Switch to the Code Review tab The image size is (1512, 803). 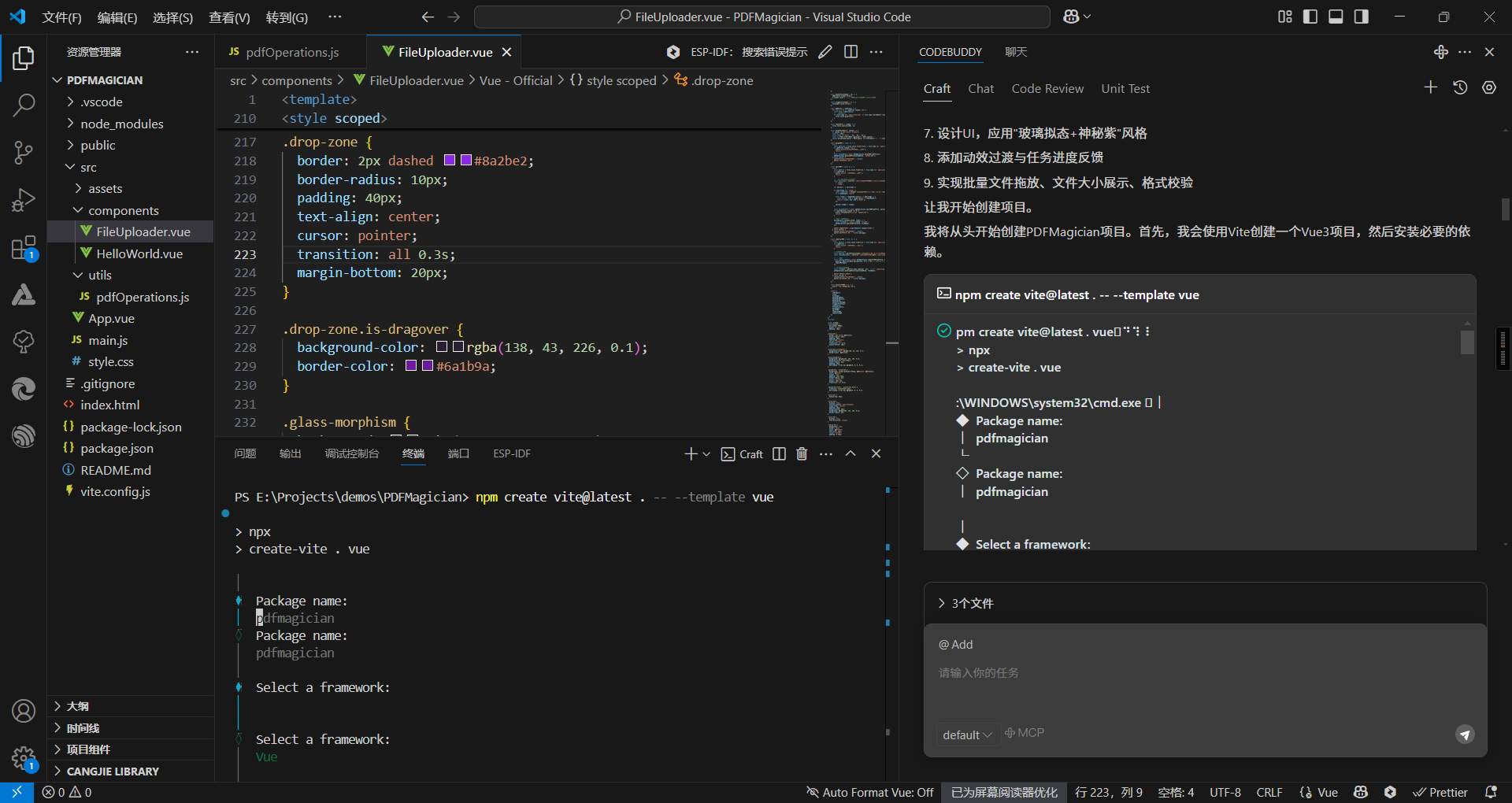(1047, 88)
